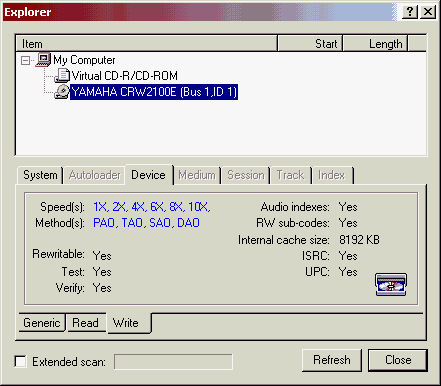The width and height of the screenshot is (441, 386).
Task: Click the Test label
Action: point(73,272)
